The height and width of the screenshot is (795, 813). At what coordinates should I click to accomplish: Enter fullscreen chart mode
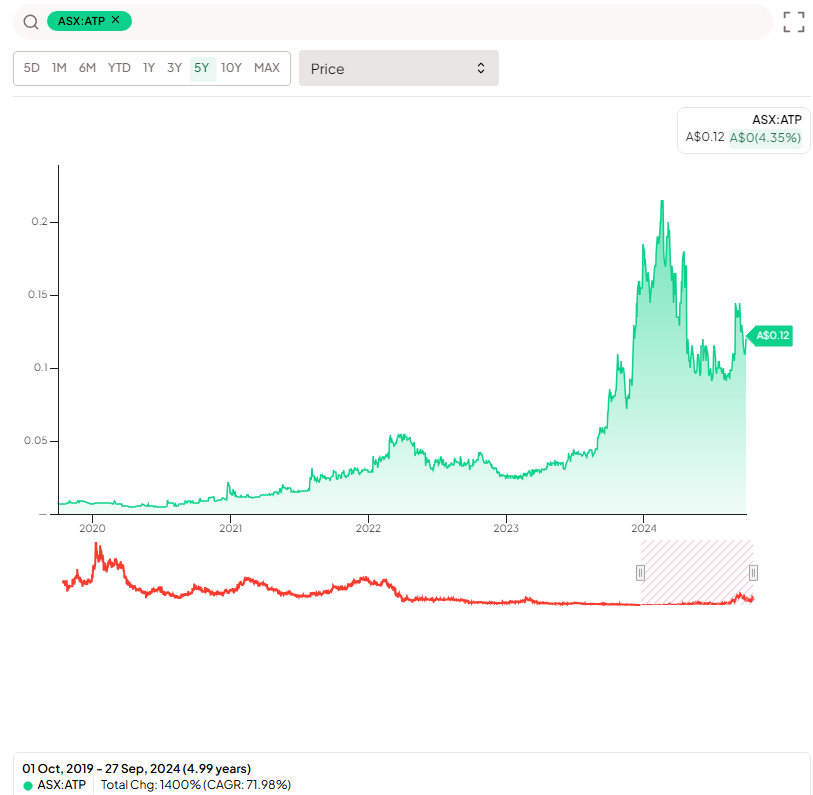tap(793, 22)
